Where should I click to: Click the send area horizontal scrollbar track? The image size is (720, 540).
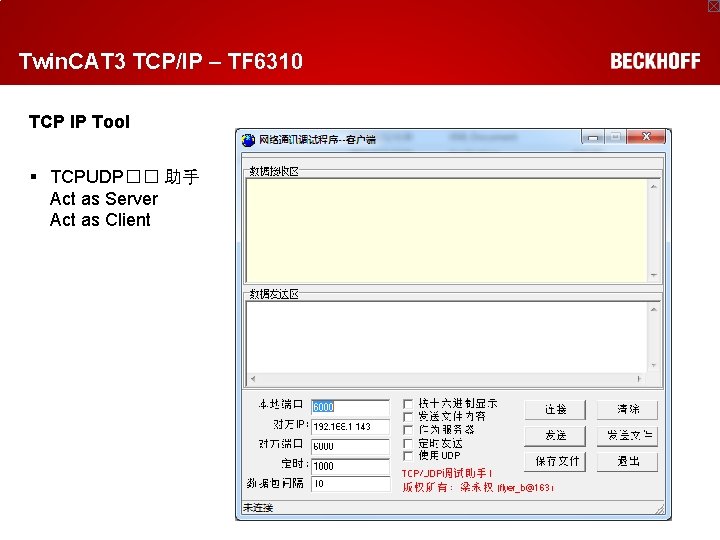point(446,379)
